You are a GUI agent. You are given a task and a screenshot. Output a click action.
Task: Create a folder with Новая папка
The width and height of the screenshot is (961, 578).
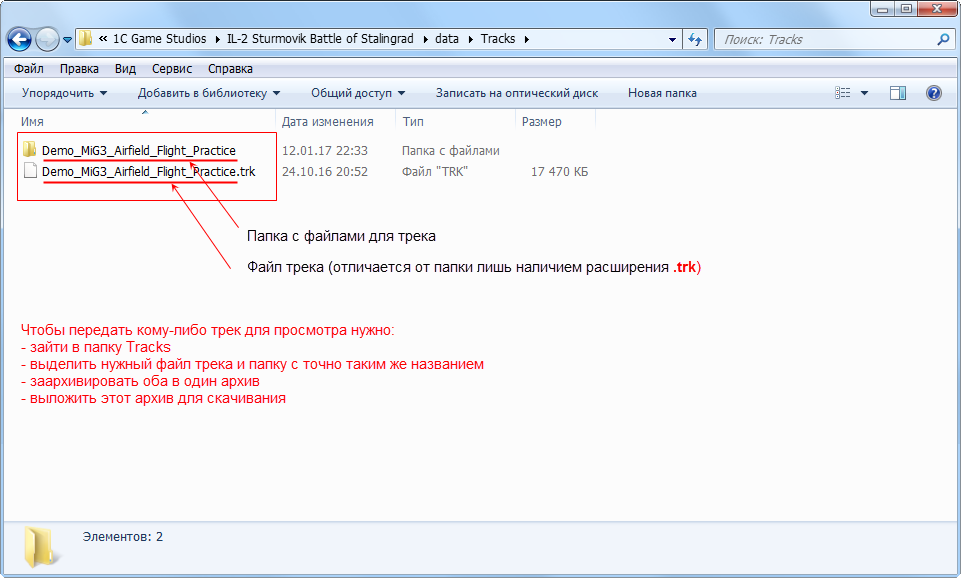662,93
